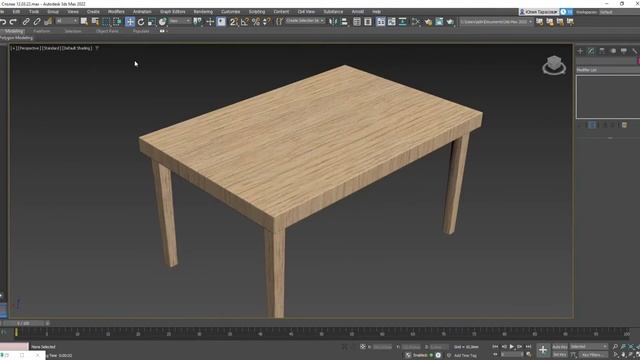The image size is (640, 360).
Task: Activate the Select and Rotate tool
Action: [x=141, y=22]
